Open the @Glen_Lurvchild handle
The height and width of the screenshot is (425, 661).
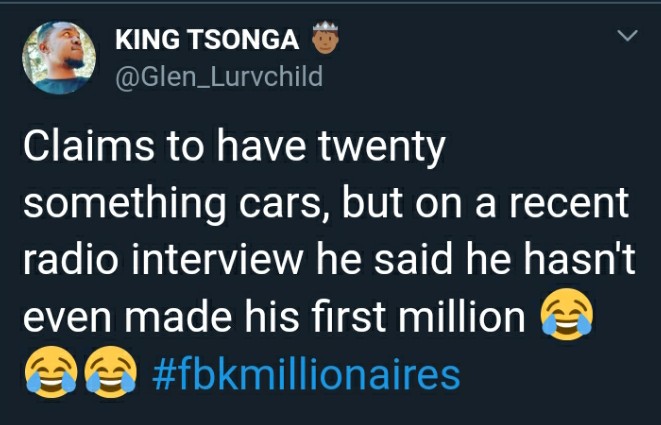pos(219,77)
